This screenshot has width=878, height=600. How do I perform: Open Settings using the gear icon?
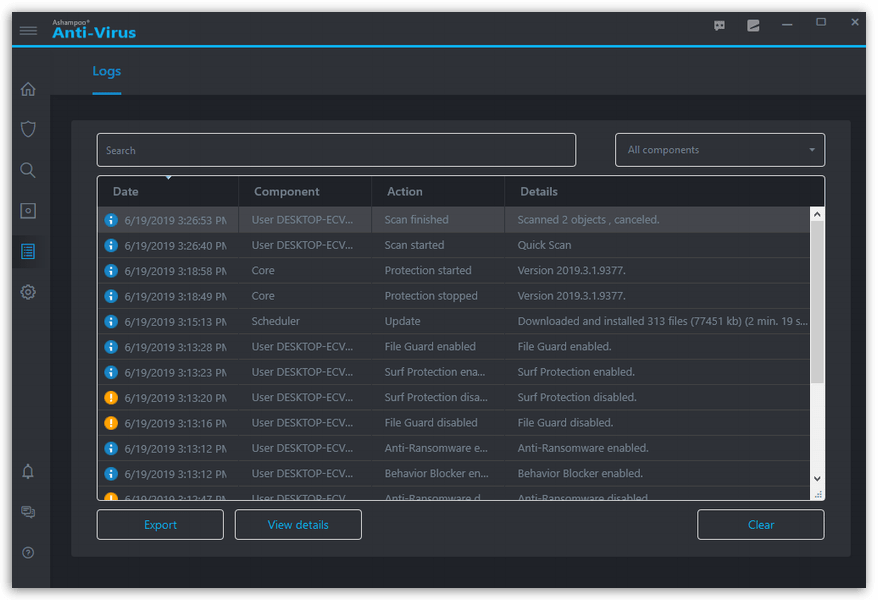tap(28, 292)
